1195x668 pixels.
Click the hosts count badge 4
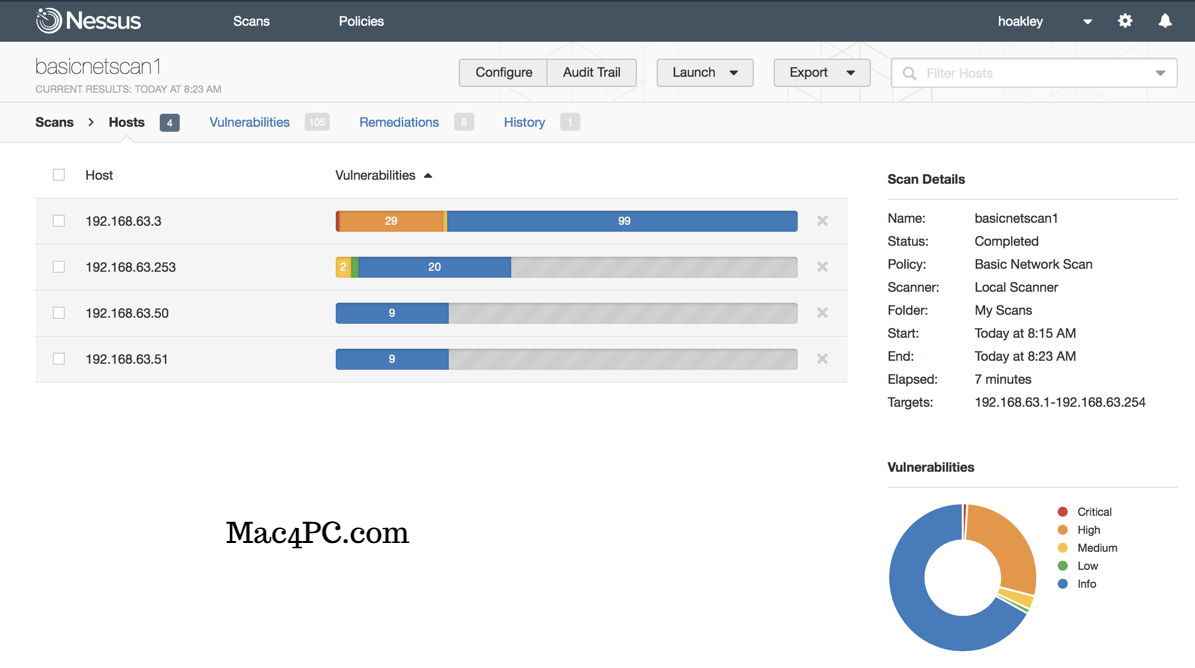pos(169,122)
